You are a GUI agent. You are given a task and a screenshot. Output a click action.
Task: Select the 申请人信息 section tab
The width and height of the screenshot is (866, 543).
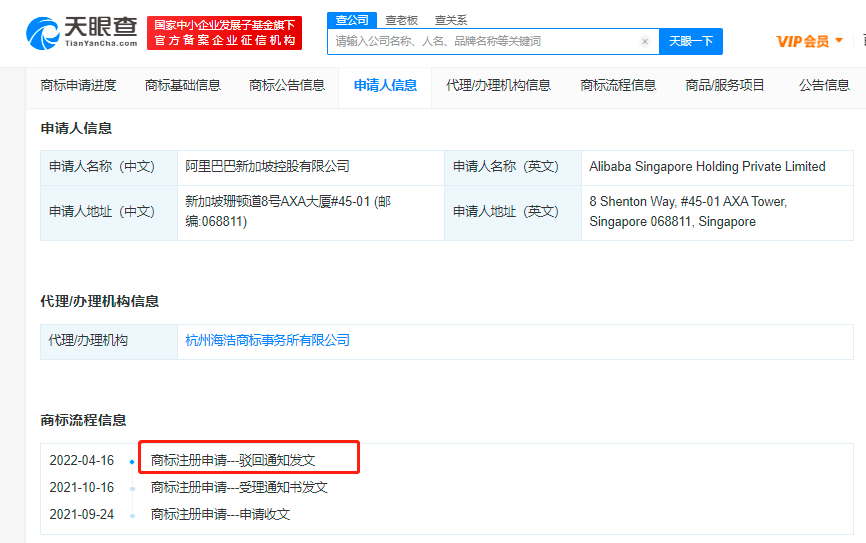coord(385,85)
